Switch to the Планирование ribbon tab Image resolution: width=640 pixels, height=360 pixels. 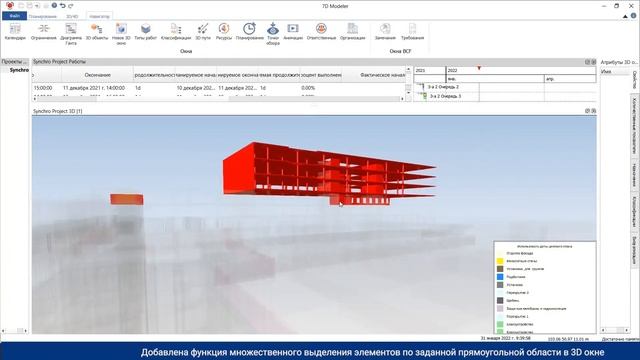coord(43,16)
